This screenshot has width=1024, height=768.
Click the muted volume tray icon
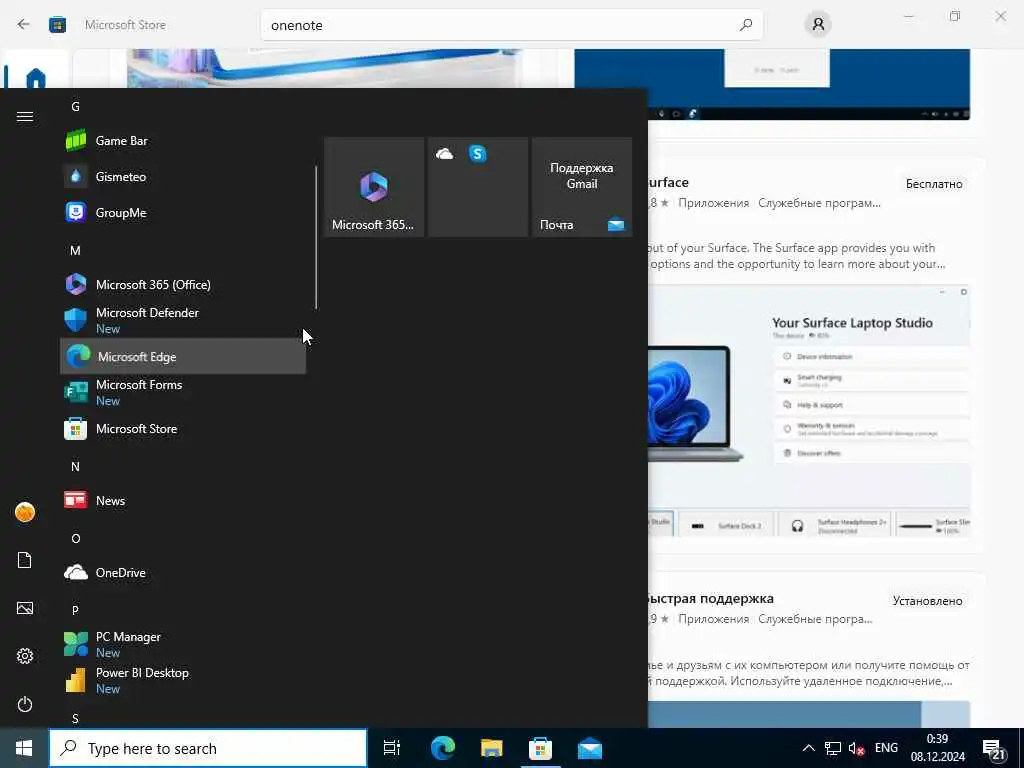click(856, 748)
